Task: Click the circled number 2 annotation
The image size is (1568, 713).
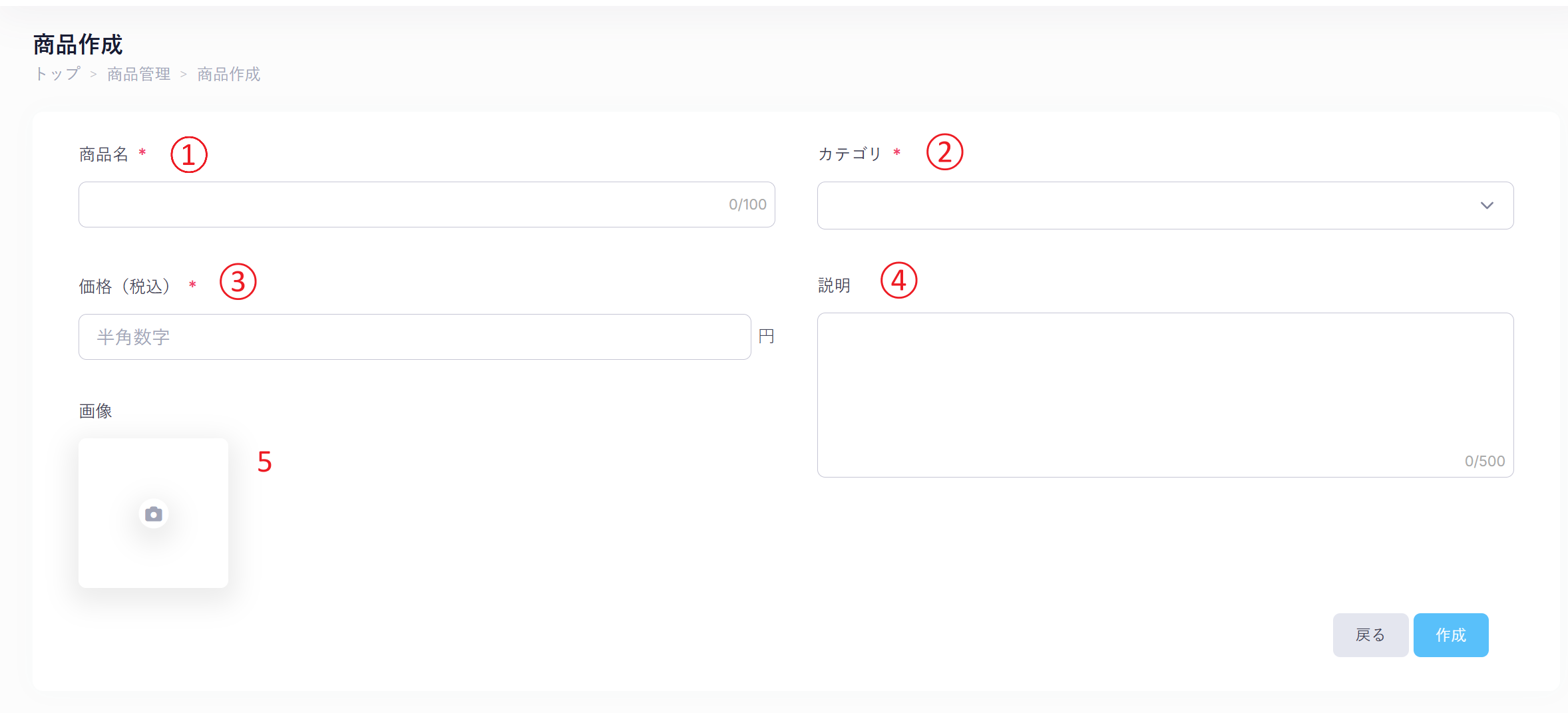Action: coord(944,152)
